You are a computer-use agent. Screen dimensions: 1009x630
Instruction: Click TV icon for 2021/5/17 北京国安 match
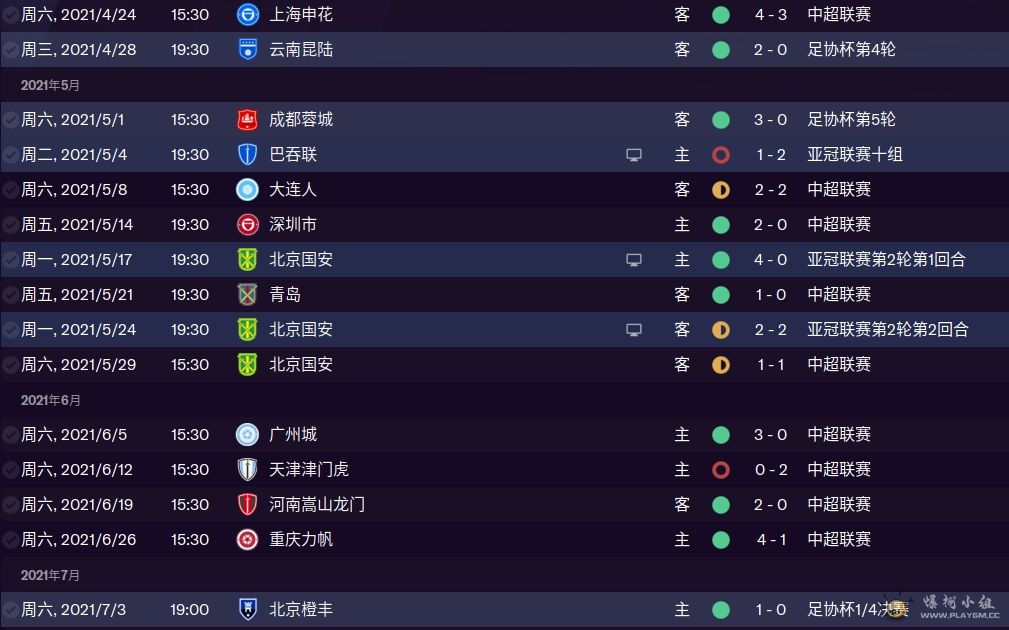[x=634, y=259]
